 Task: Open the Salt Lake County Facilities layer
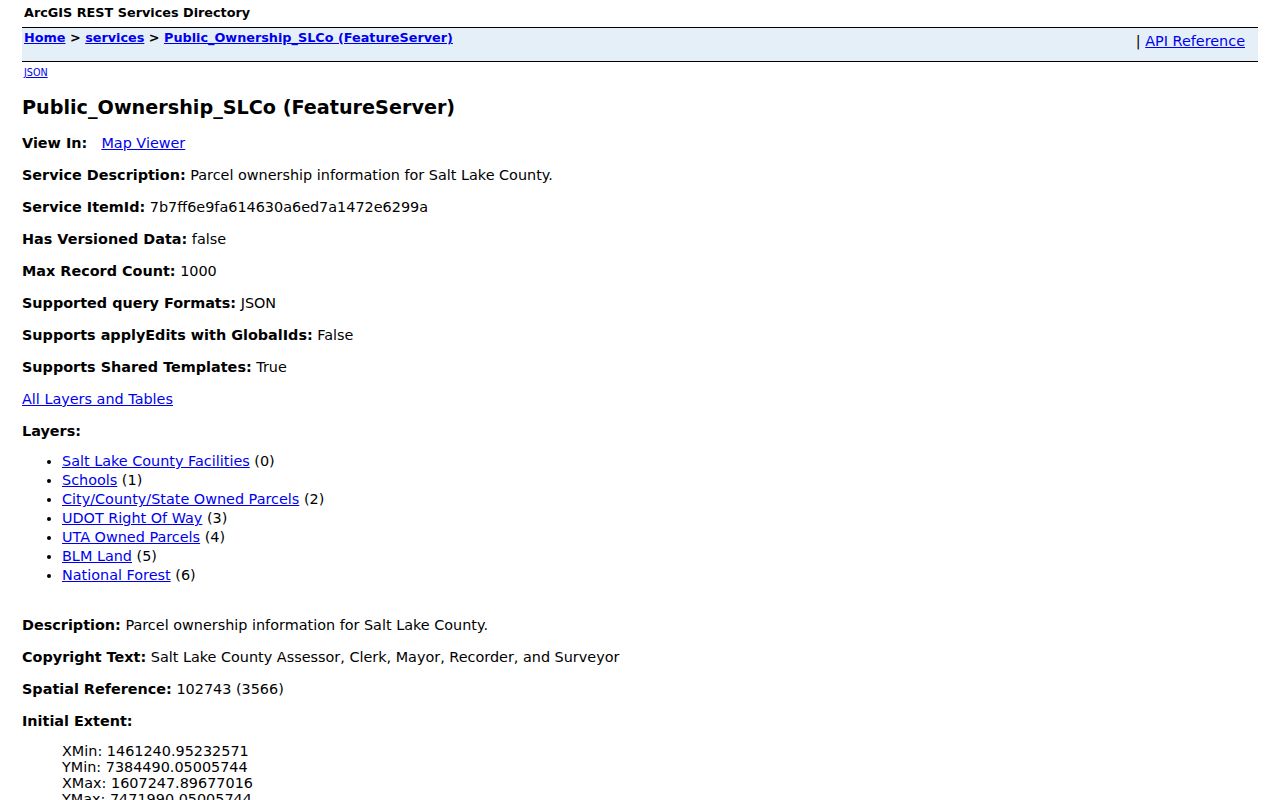155,461
